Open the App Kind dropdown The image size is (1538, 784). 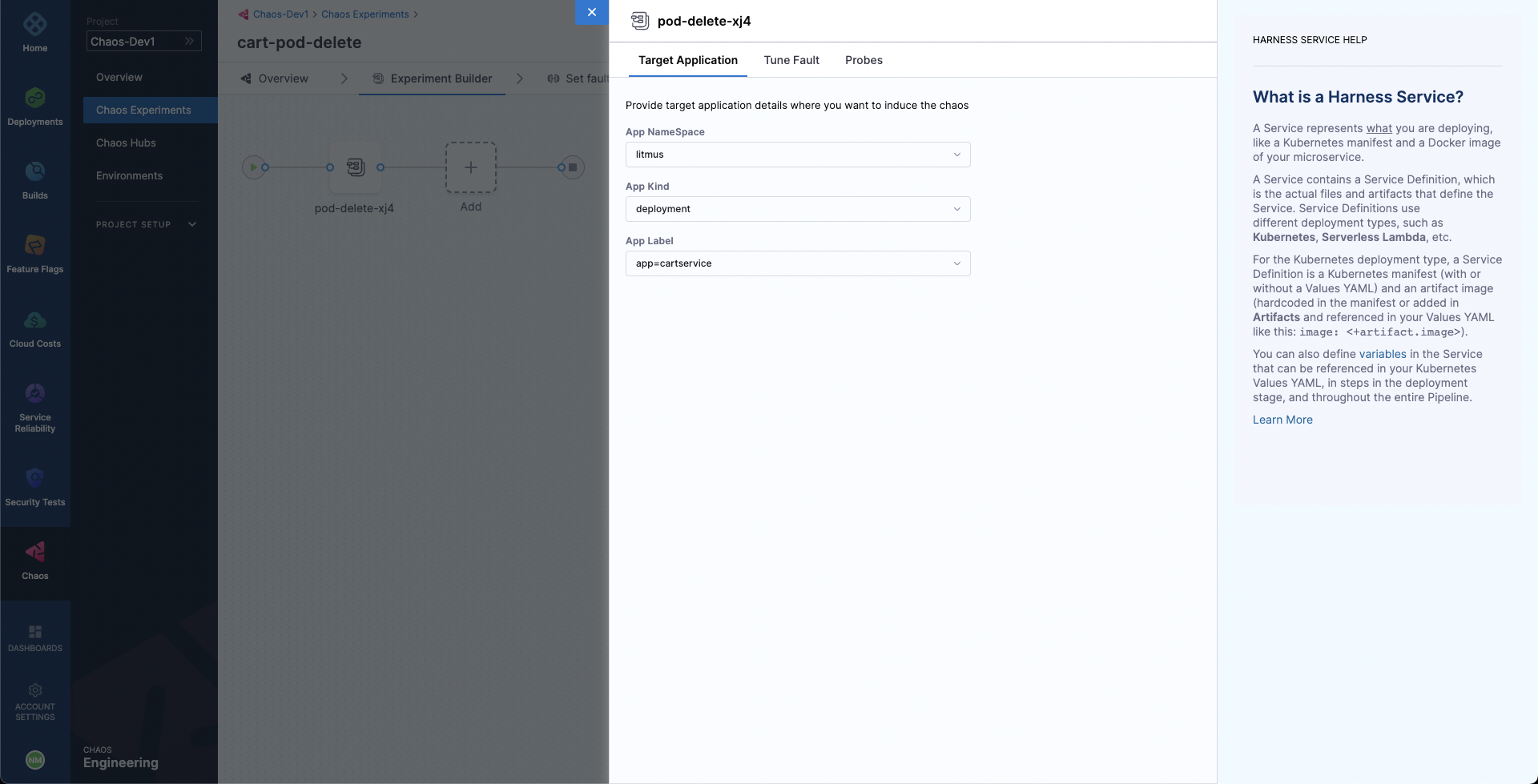[x=798, y=209]
